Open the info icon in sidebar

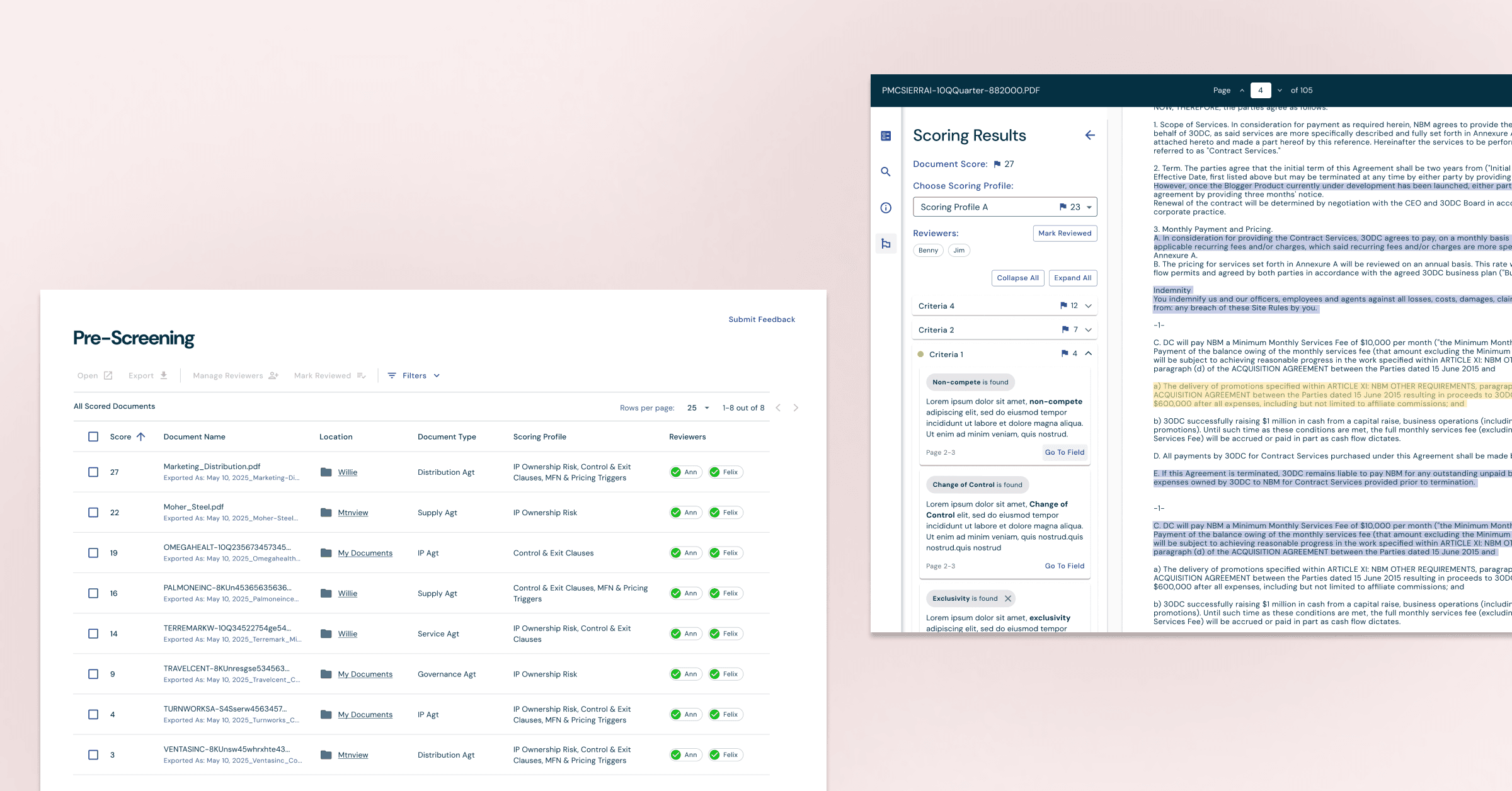pyautogui.click(x=886, y=208)
